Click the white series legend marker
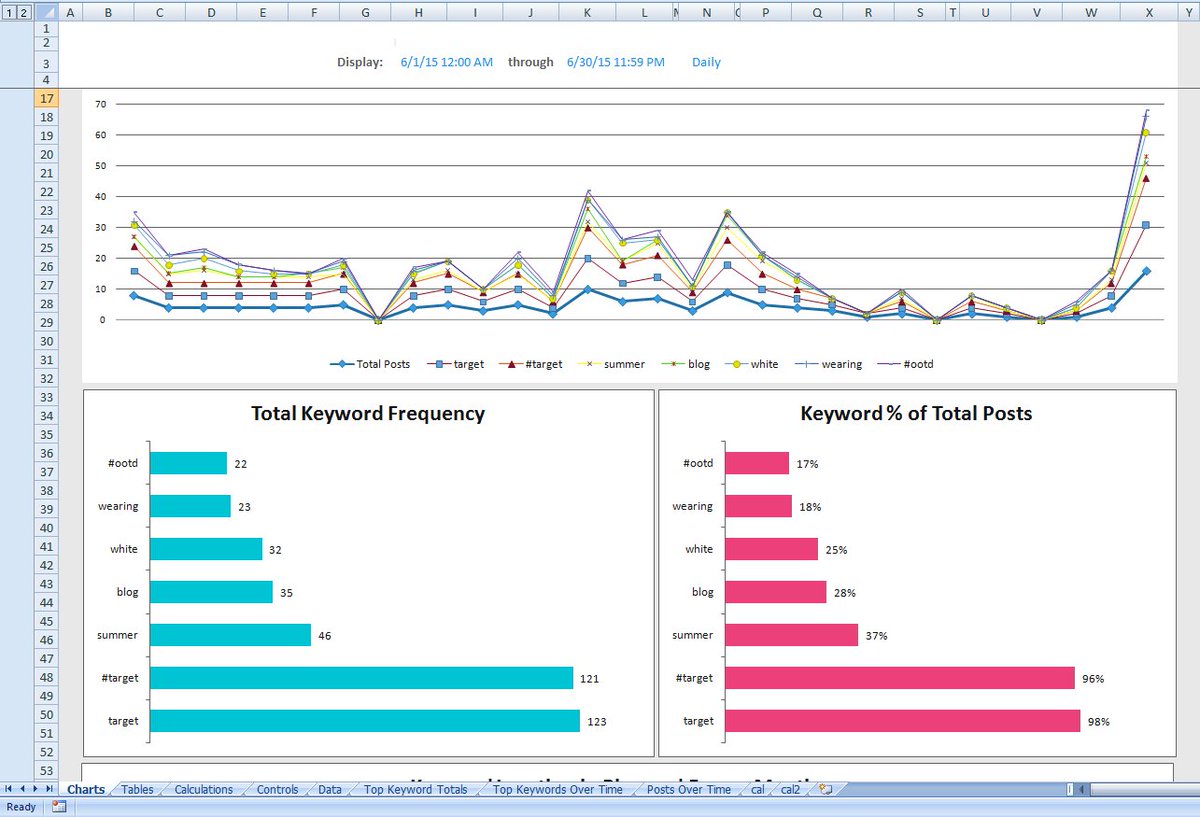Screen dimensions: 1200x817 [737, 364]
